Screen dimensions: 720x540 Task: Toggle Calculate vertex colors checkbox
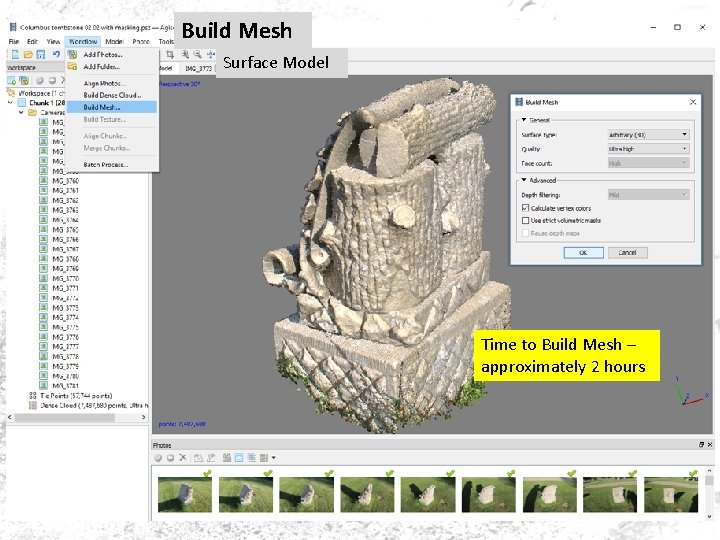526,208
